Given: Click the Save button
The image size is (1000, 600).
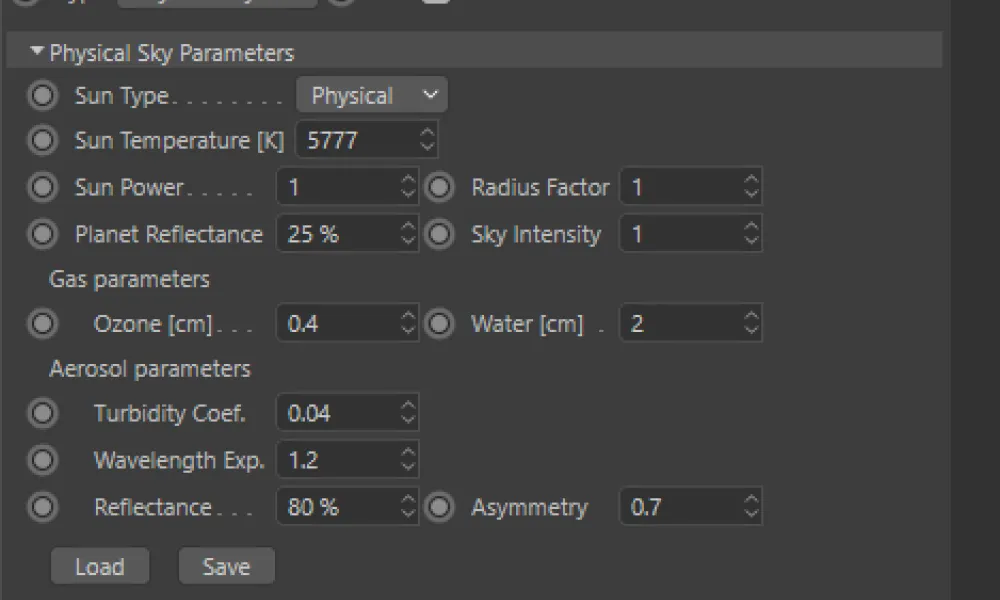Looking at the screenshot, I should [x=226, y=567].
